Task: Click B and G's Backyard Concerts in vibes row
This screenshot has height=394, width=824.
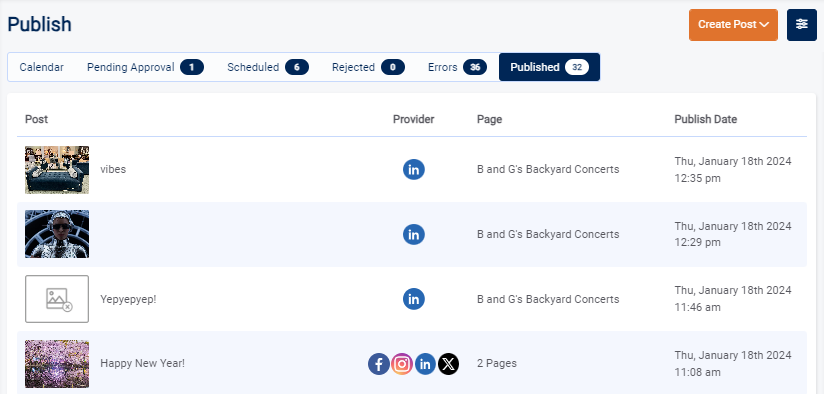Action: pos(548,170)
